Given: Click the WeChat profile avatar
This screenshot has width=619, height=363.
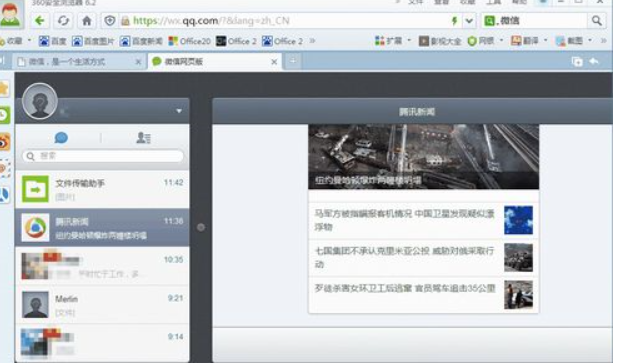Looking at the screenshot, I should point(39,101).
